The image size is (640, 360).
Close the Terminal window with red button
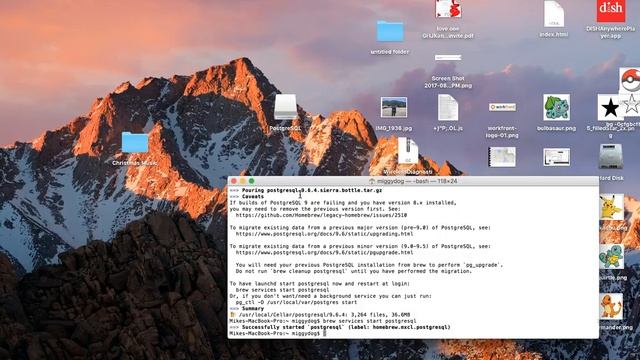(234, 181)
